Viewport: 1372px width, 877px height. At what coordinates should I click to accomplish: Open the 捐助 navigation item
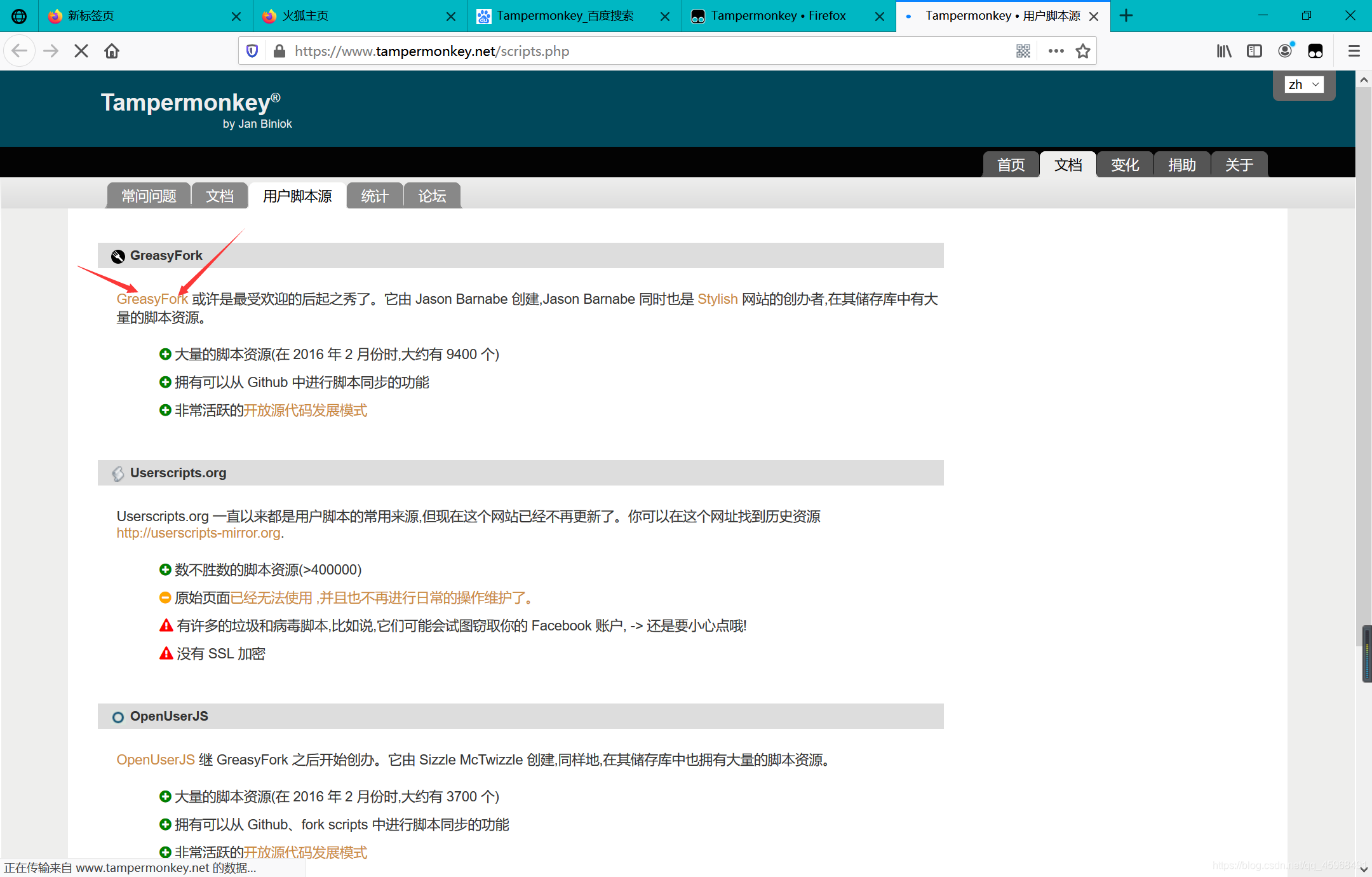pos(1181,165)
